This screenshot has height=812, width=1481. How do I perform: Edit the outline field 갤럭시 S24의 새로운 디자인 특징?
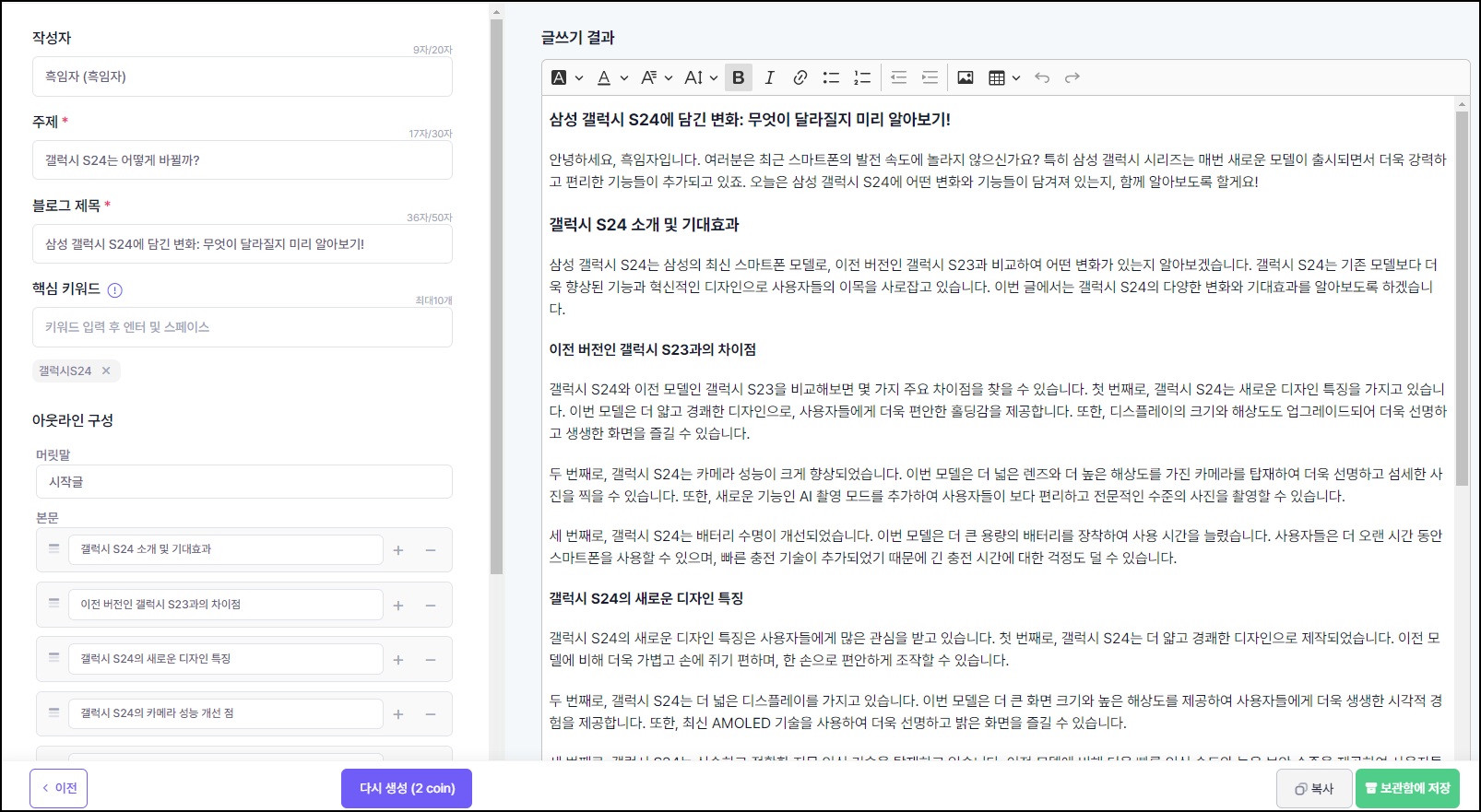coord(226,659)
